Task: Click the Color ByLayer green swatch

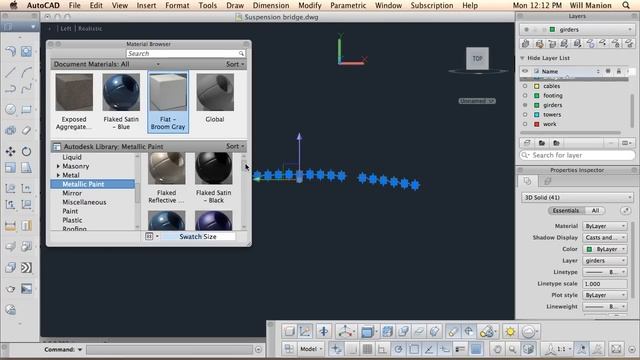Action: pos(589,249)
